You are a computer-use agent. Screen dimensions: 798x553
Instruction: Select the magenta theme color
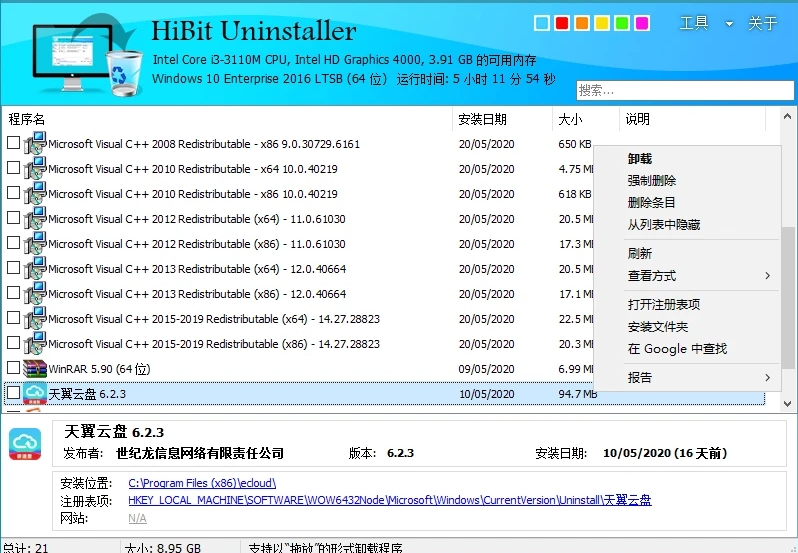click(642, 23)
